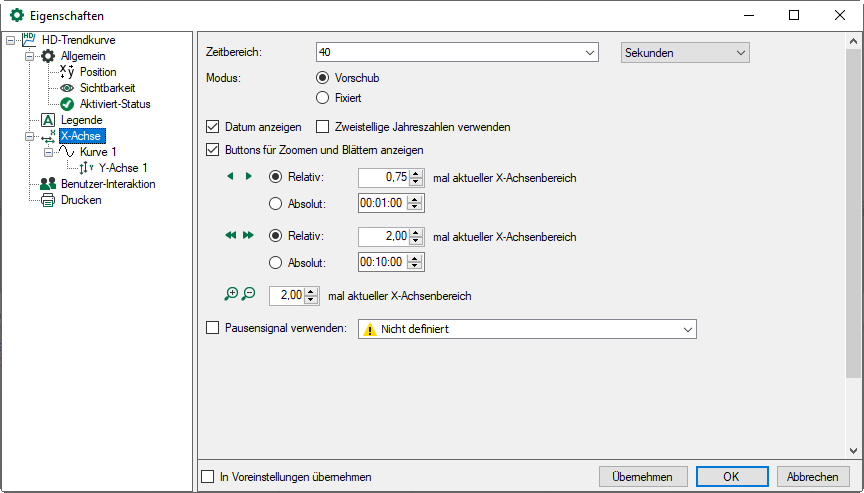Select the Fixiert mode radio button
Image resolution: width=864 pixels, height=493 pixels.
click(322, 98)
